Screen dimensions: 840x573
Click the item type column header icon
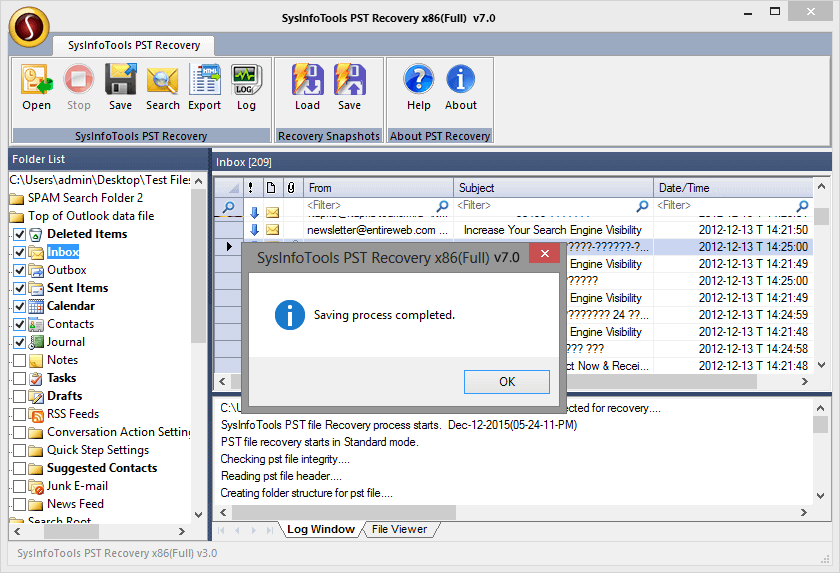click(x=271, y=187)
